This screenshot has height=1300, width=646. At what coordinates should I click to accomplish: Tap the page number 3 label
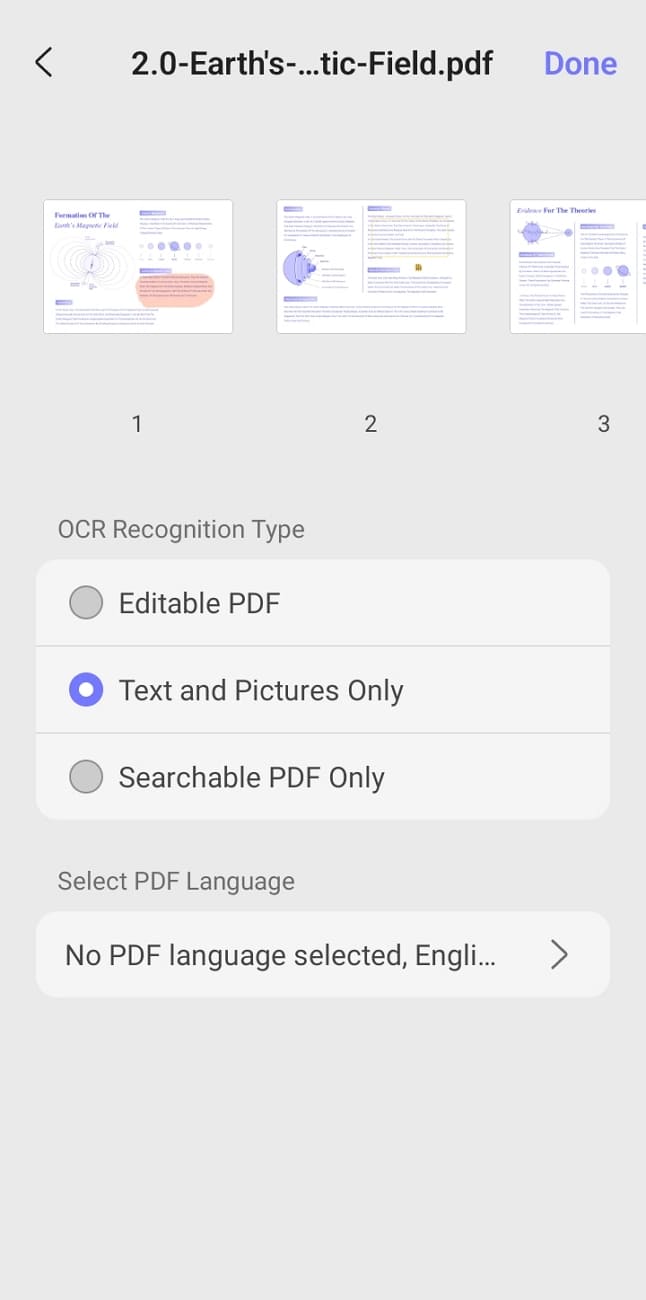(604, 423)
